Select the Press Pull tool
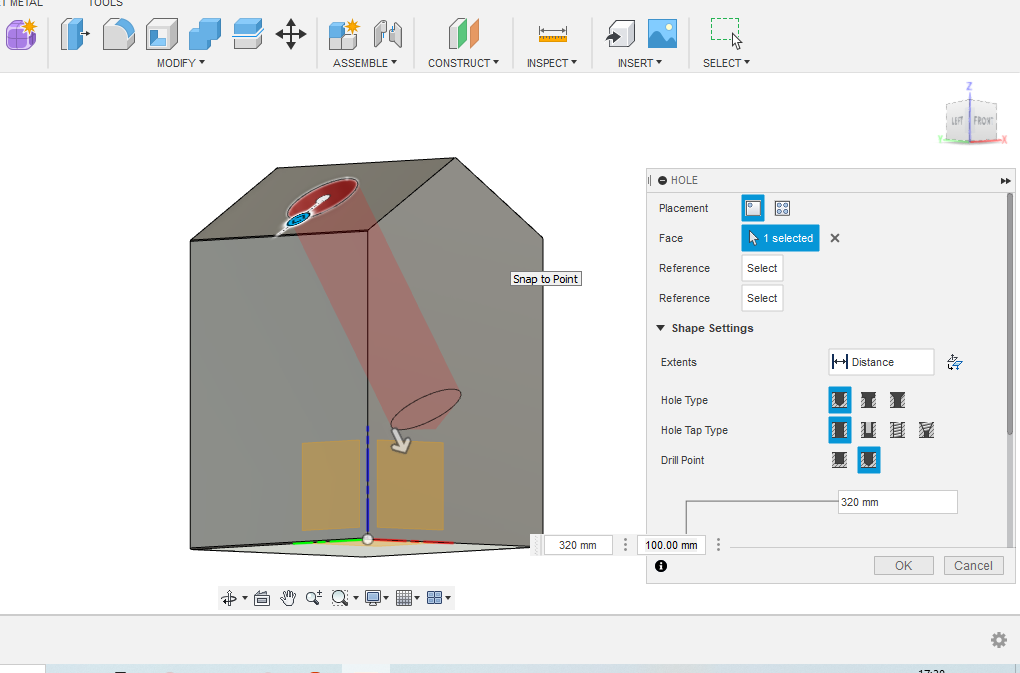1020x673 pixels. (75, 34)
